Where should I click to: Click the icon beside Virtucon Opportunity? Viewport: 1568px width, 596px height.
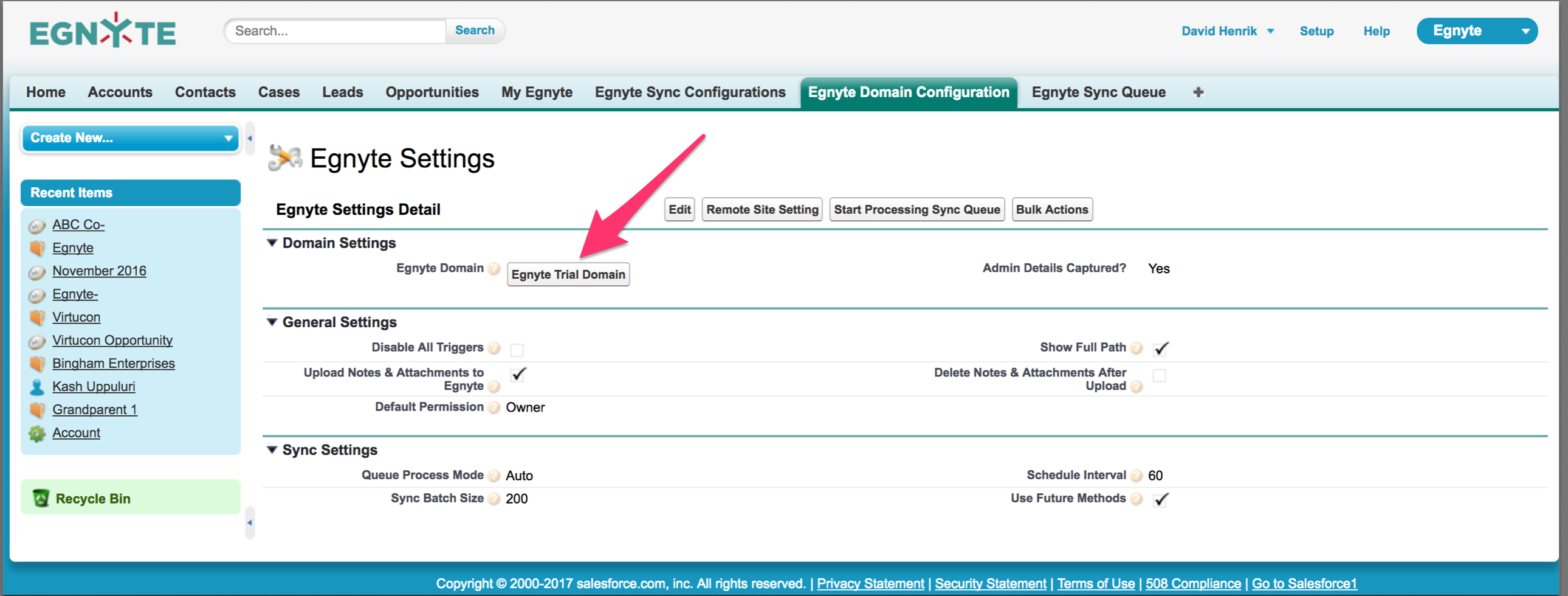pyautogui.click(x=37, y=341)
